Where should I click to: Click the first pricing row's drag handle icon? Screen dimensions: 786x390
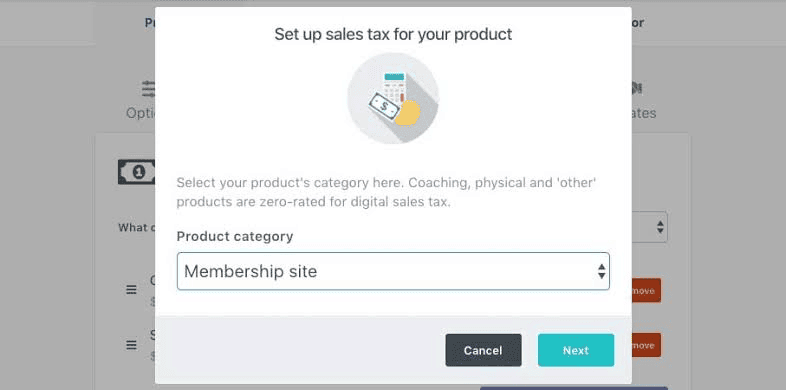[131, 290]
